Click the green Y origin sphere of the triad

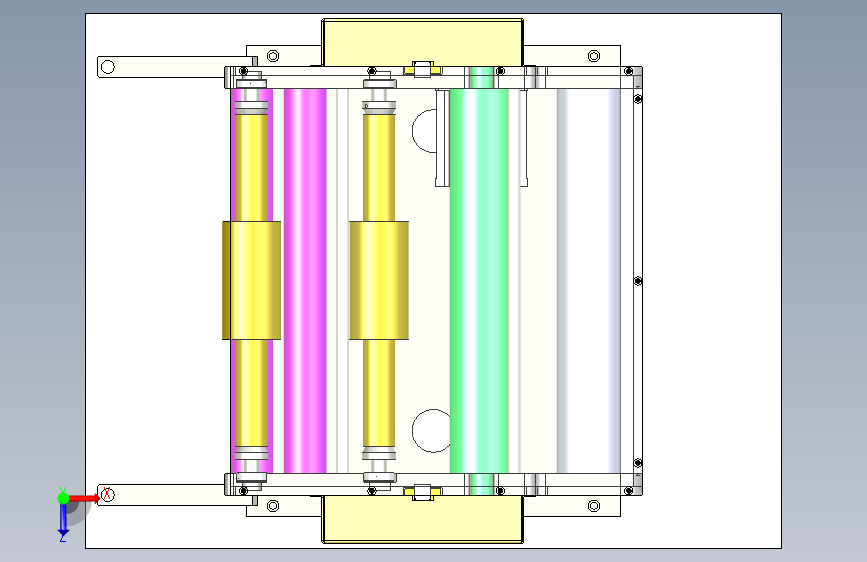point(63,498)
